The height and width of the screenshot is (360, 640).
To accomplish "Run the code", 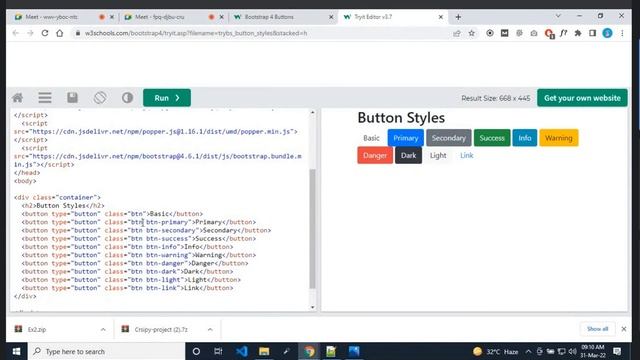I will pyautogui.click(x=167, y=98).
